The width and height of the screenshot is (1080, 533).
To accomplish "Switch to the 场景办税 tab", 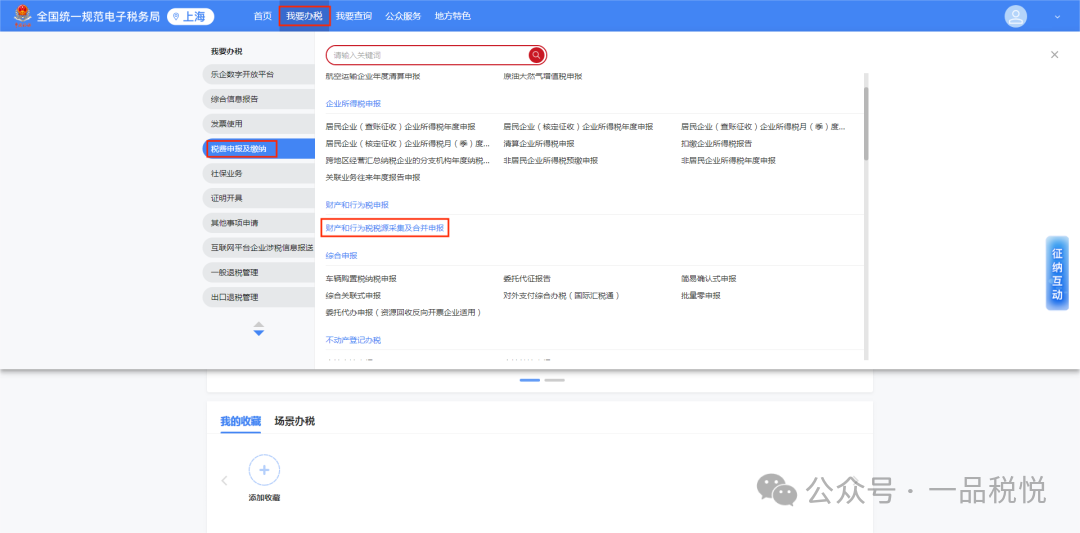I will (x=294, y=421).
